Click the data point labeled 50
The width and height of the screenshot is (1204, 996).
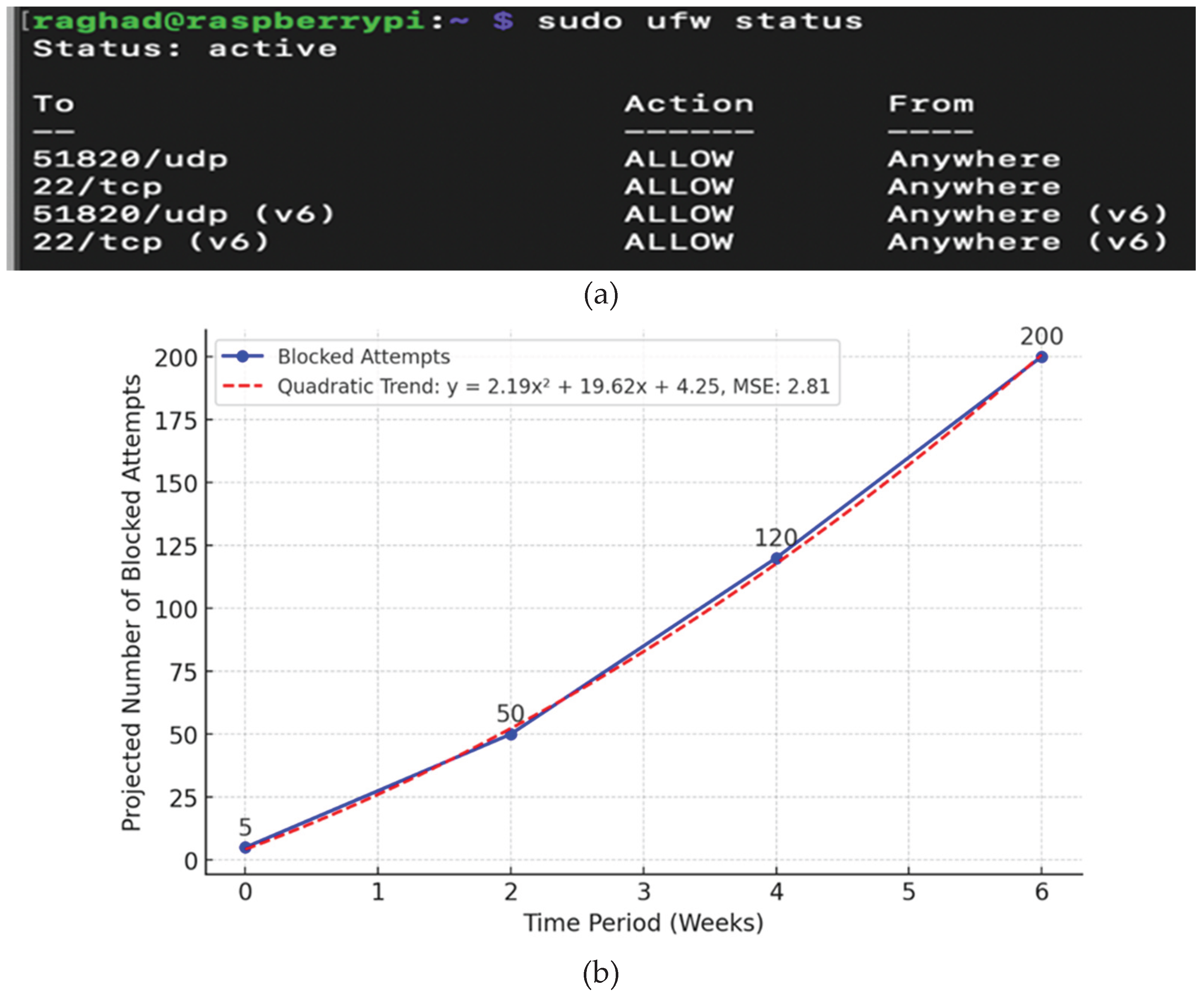tap(510, 734)
